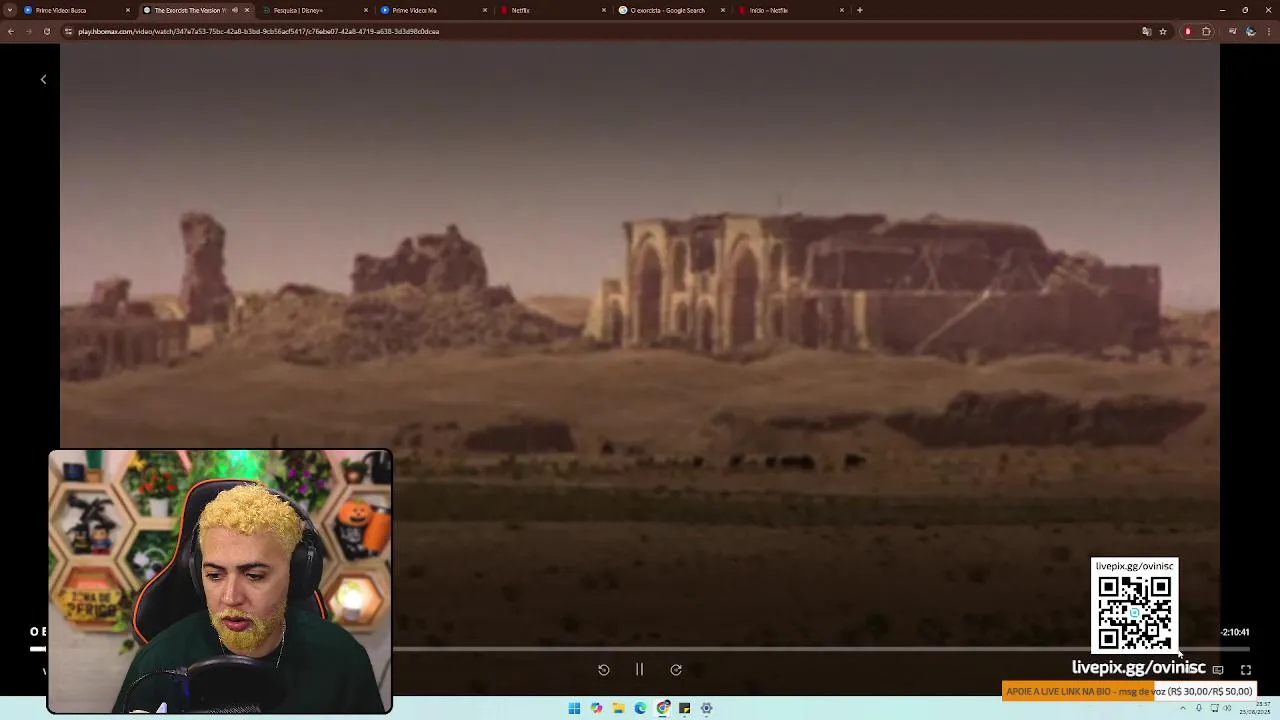The height and width of the screenshot is (720, 1280).
Task: Open File Explorer from the taskbar
Action: pos(619,708)
